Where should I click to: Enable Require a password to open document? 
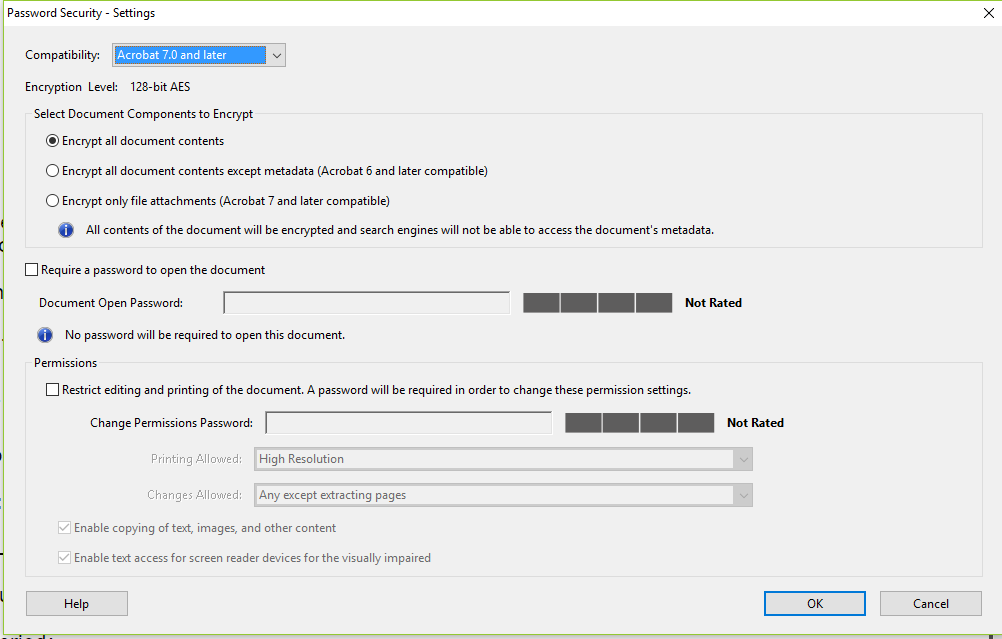32,270
